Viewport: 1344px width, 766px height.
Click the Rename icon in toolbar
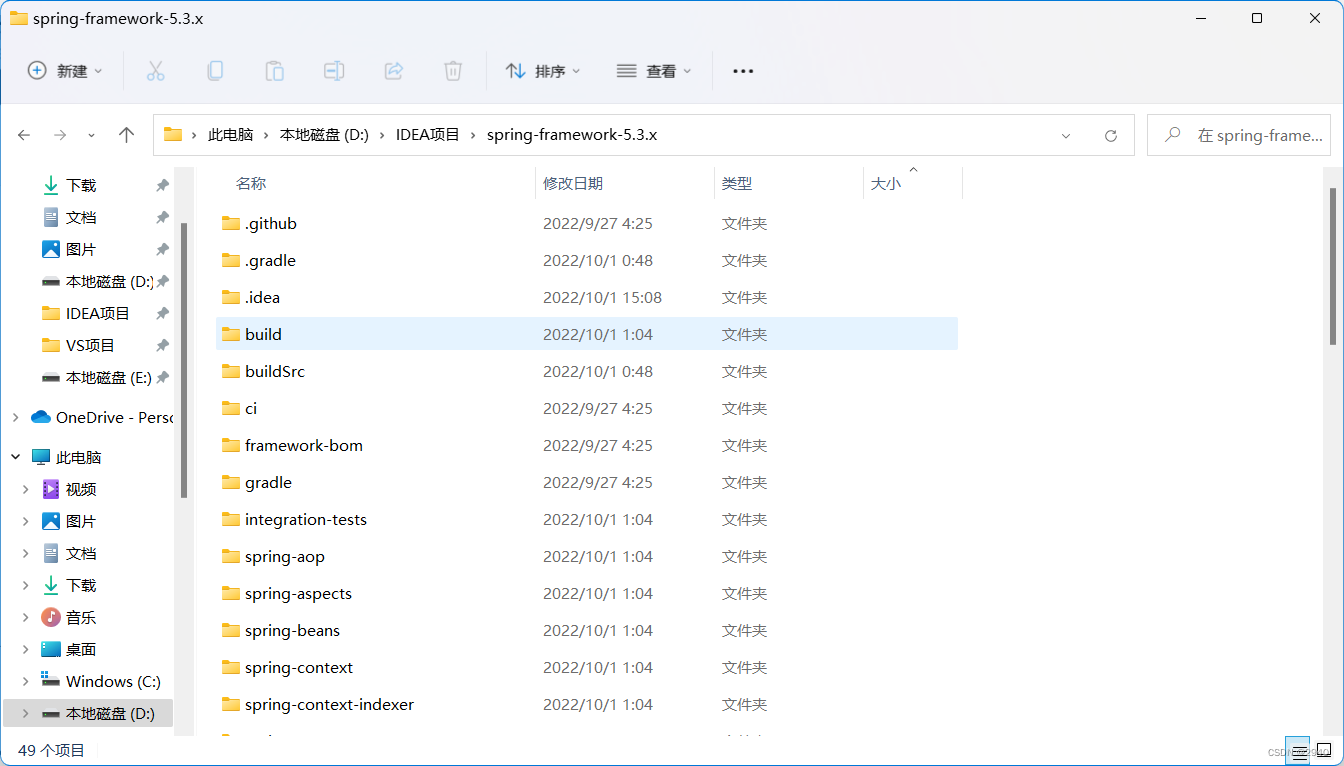(334, 71)
